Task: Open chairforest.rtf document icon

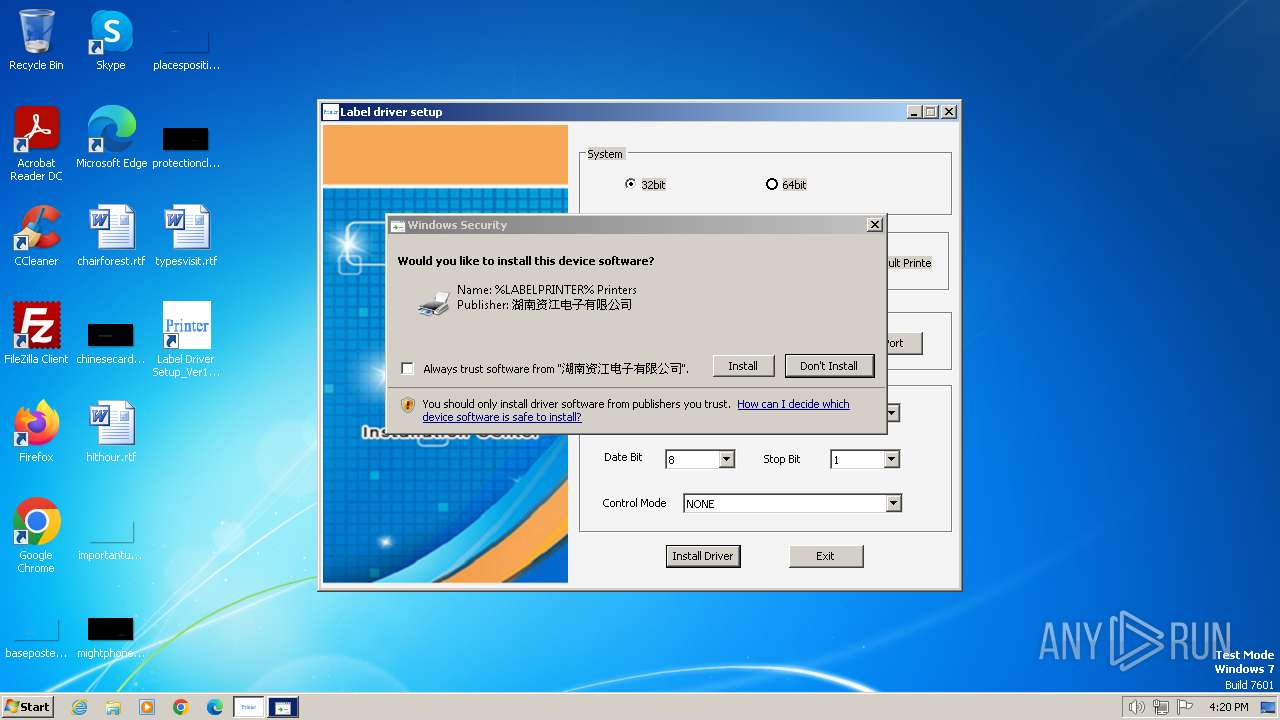Action: [x=111, y=236]
